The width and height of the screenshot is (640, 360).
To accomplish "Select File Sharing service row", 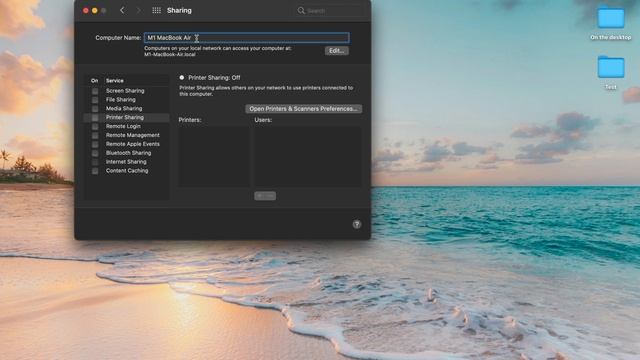I will [x=126, y=100].
